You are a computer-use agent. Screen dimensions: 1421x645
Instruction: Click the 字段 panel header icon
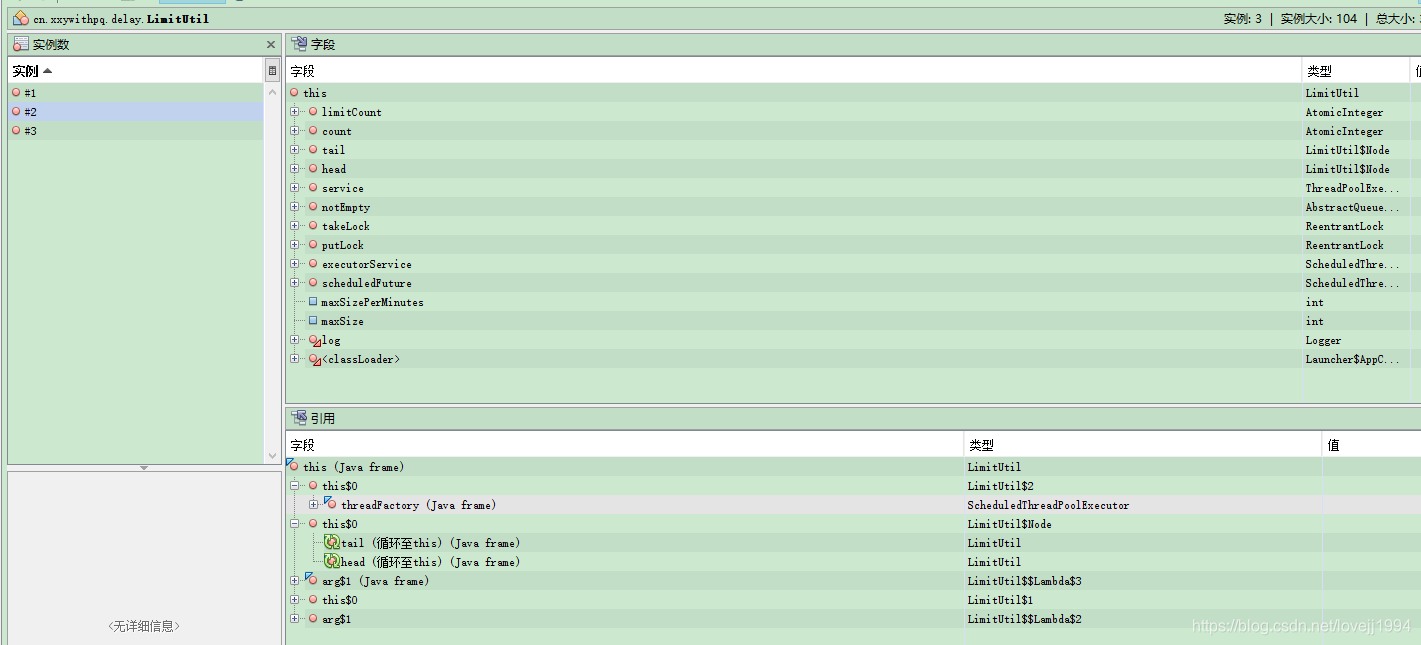pyautogui.click(x=299, y=45)
